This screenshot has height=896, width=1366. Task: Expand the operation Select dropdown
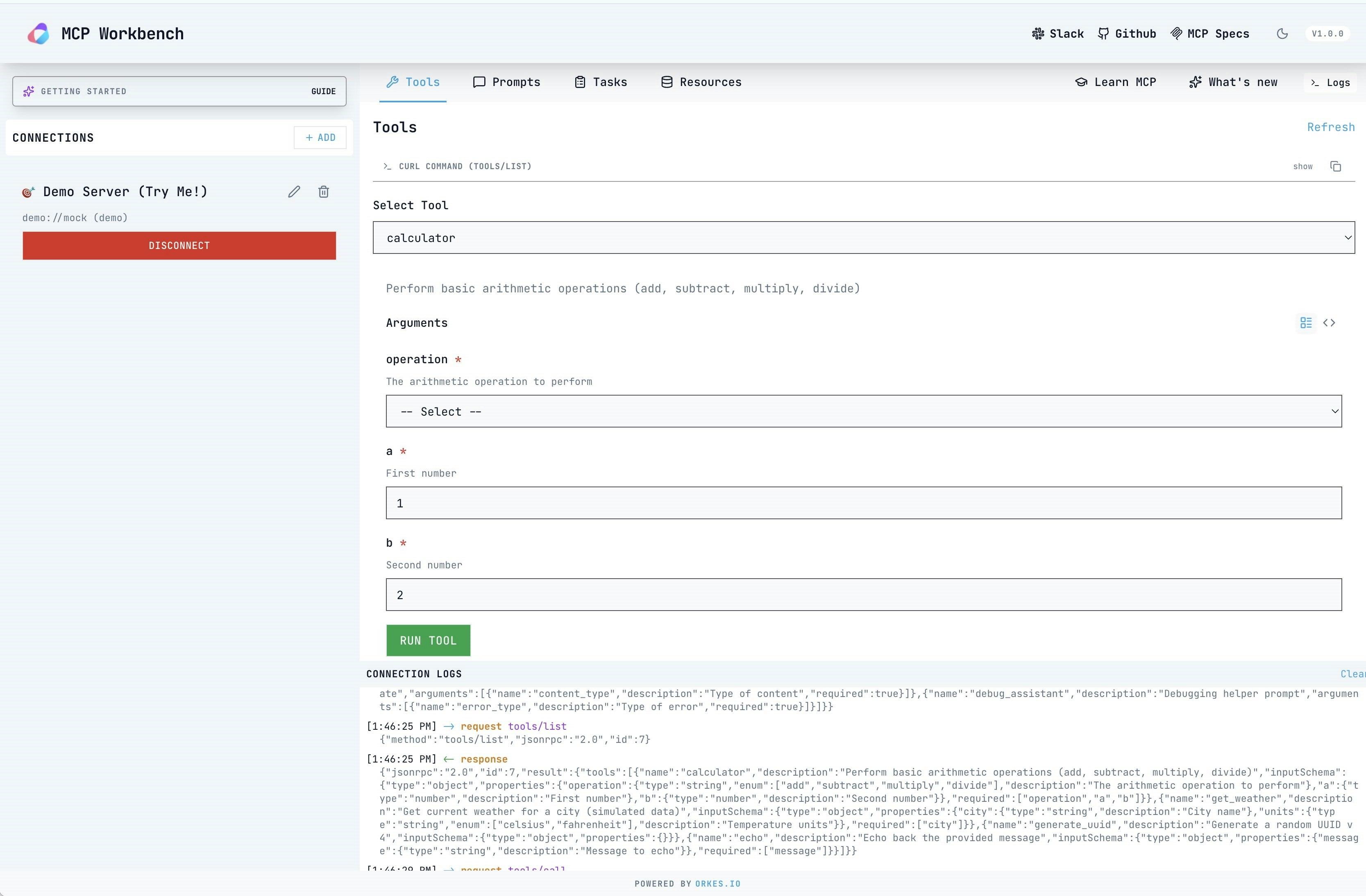863,411
